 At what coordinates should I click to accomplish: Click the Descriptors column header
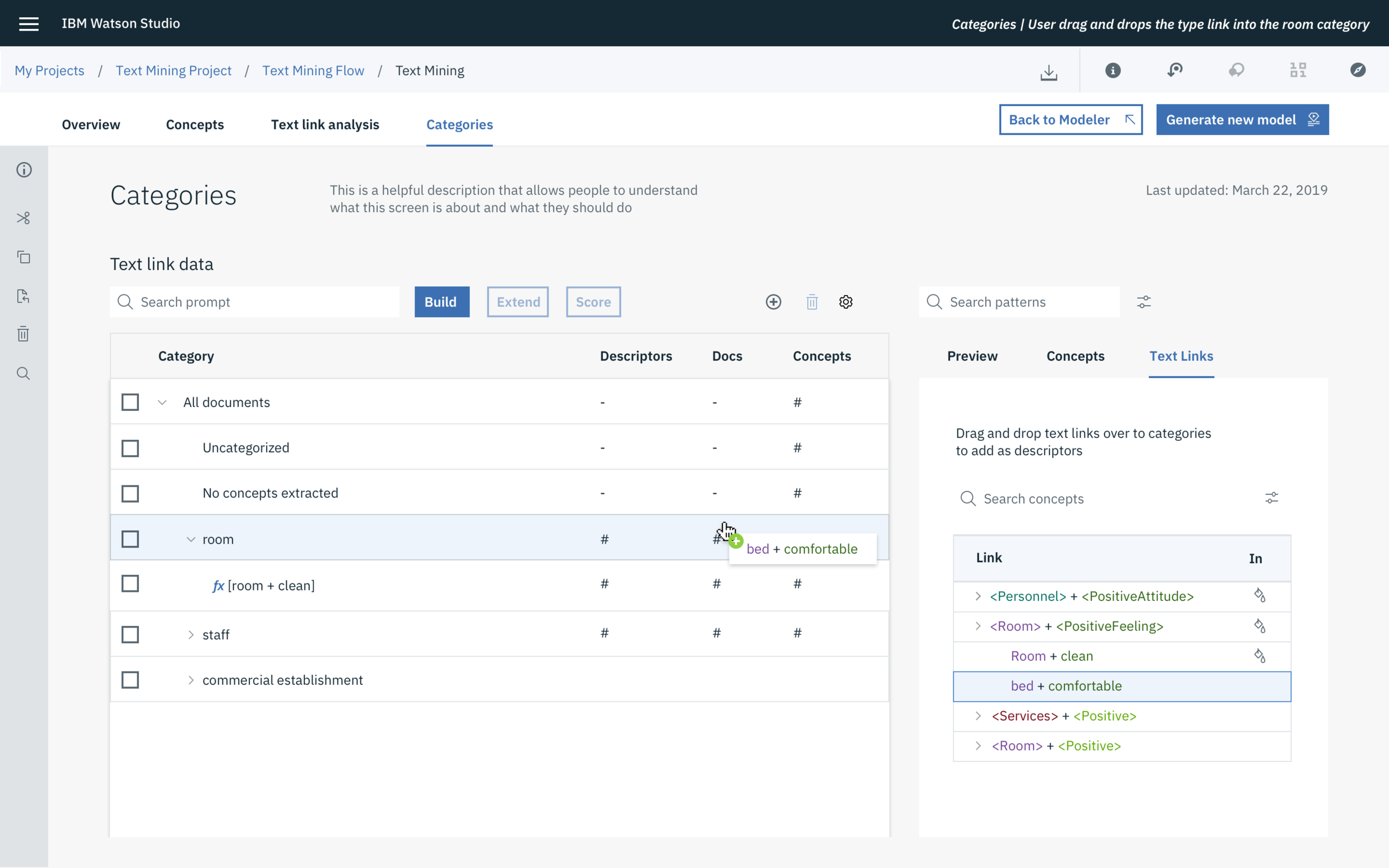[636, 356]
